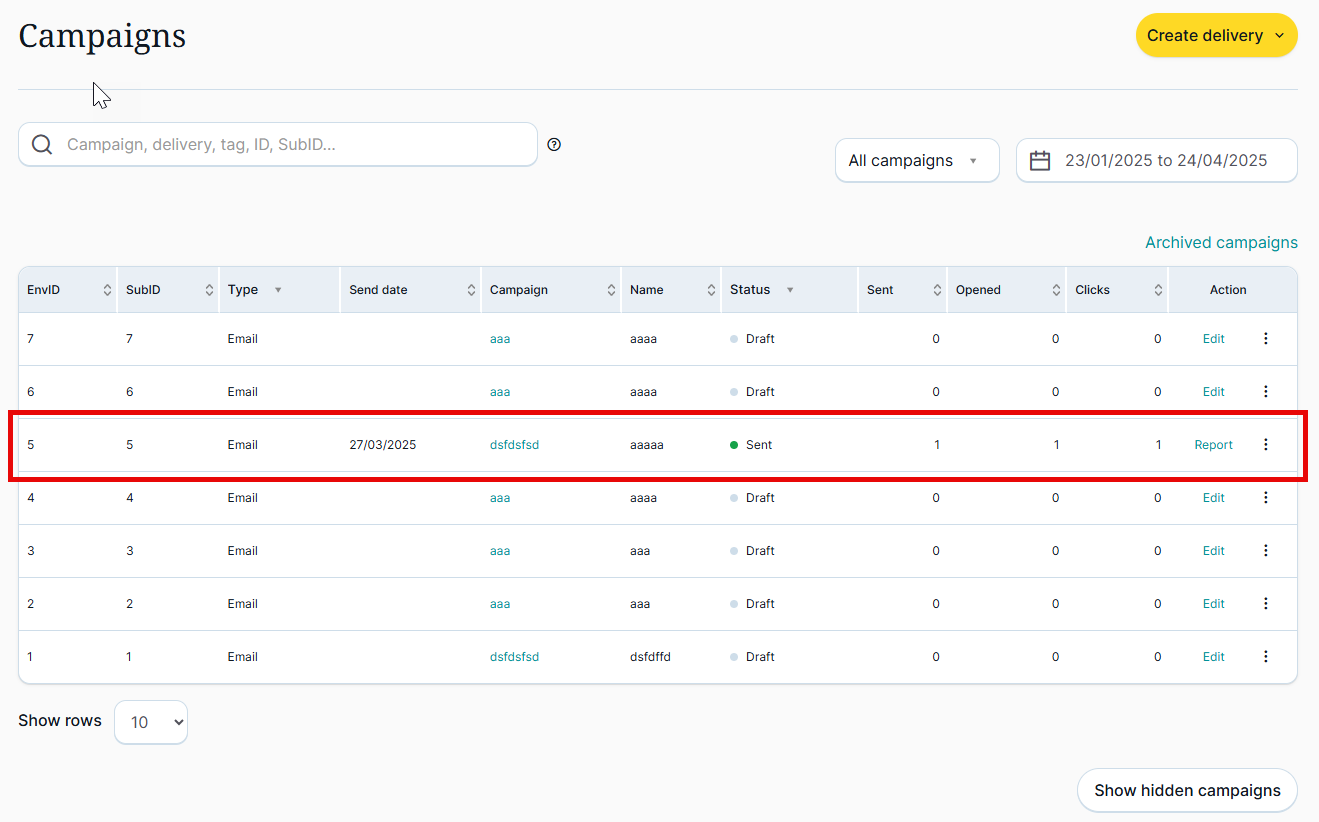This screenshot has width=1319, height=822.
Task: Click the Create delivery button
Action: coord(1216,35)
